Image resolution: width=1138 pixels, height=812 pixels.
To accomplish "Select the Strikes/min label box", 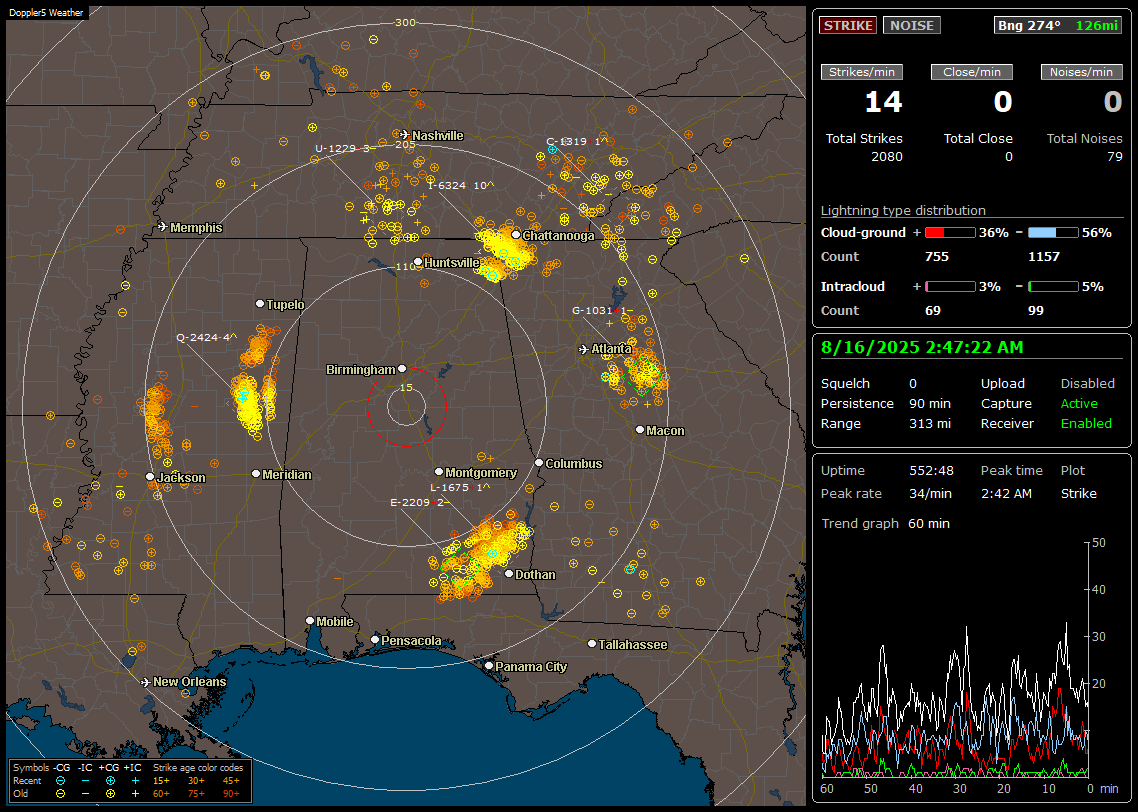I will tap(861, 72).
